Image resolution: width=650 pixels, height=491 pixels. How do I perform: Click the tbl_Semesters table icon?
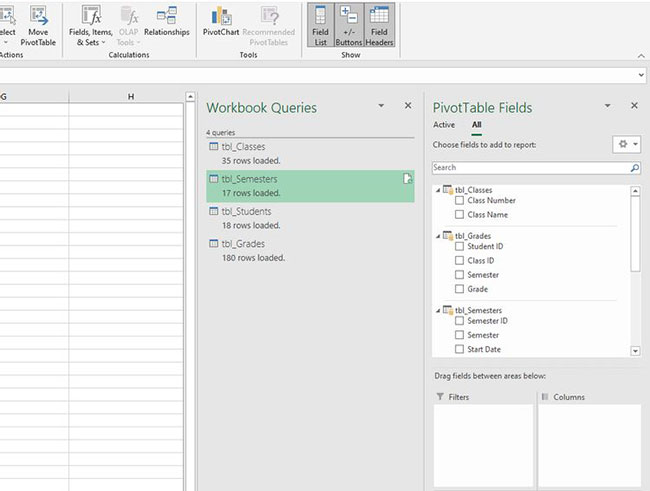(213, 179)
